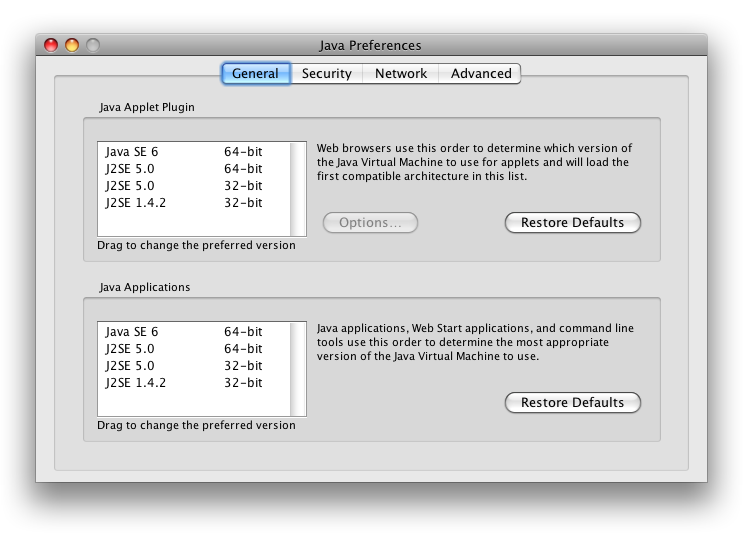Open the Security tab

click(x=327, y=74)
